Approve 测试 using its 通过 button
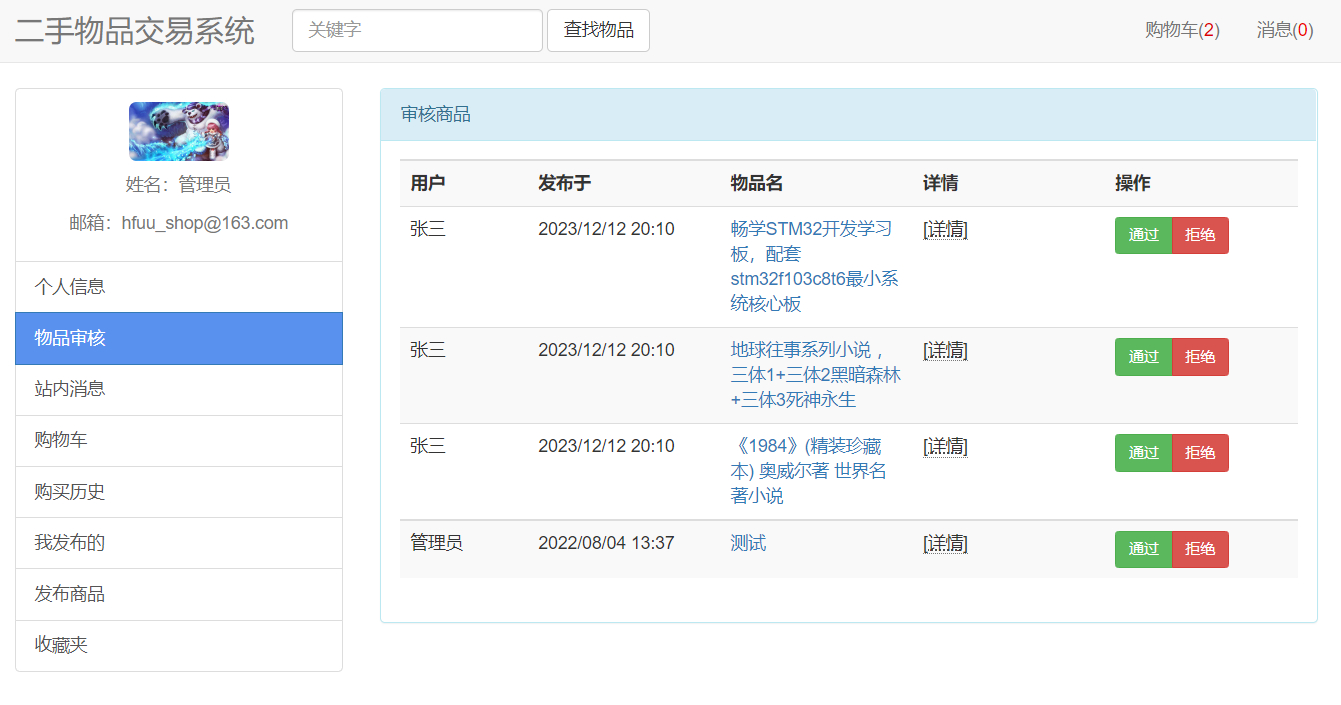The width and height of the screenshot is (1341, 705). pyautogui.click(x=1143, y=549)
